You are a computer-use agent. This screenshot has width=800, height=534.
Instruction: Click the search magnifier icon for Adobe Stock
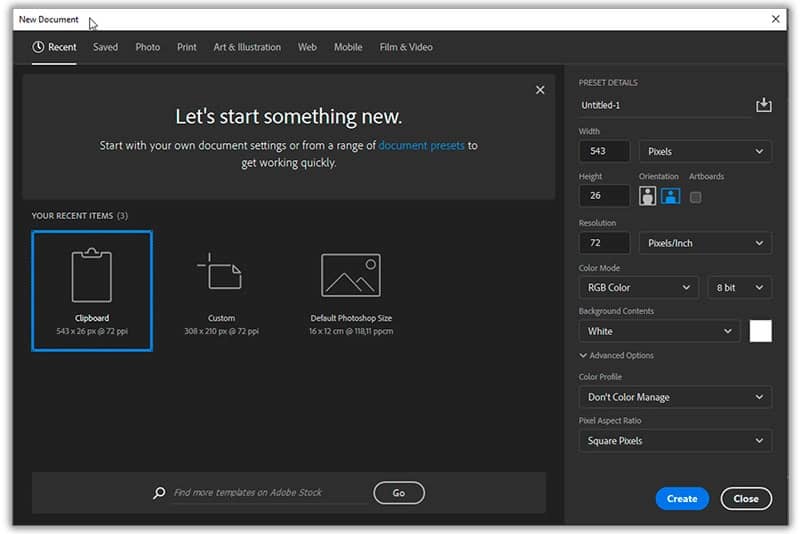tap(159, 493)
